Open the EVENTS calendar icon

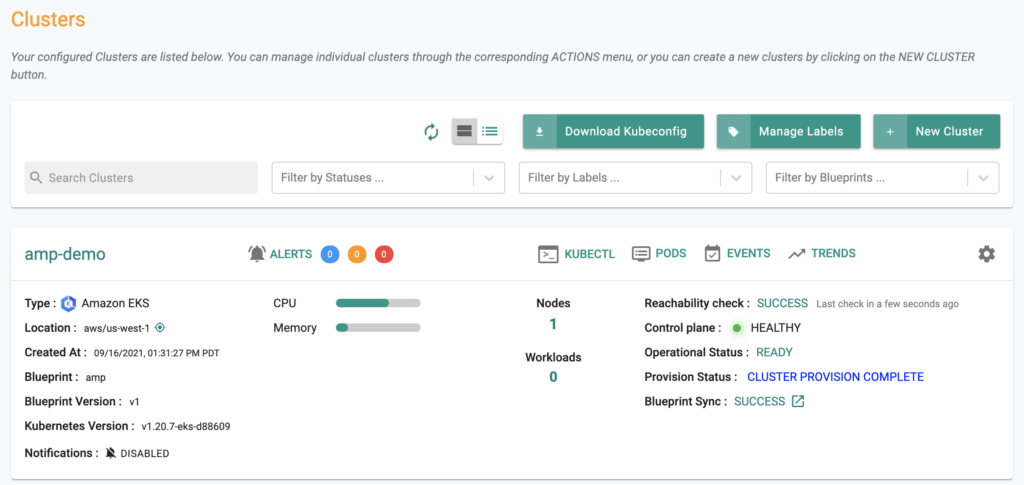pyautogui.click(x=713, y=254)
